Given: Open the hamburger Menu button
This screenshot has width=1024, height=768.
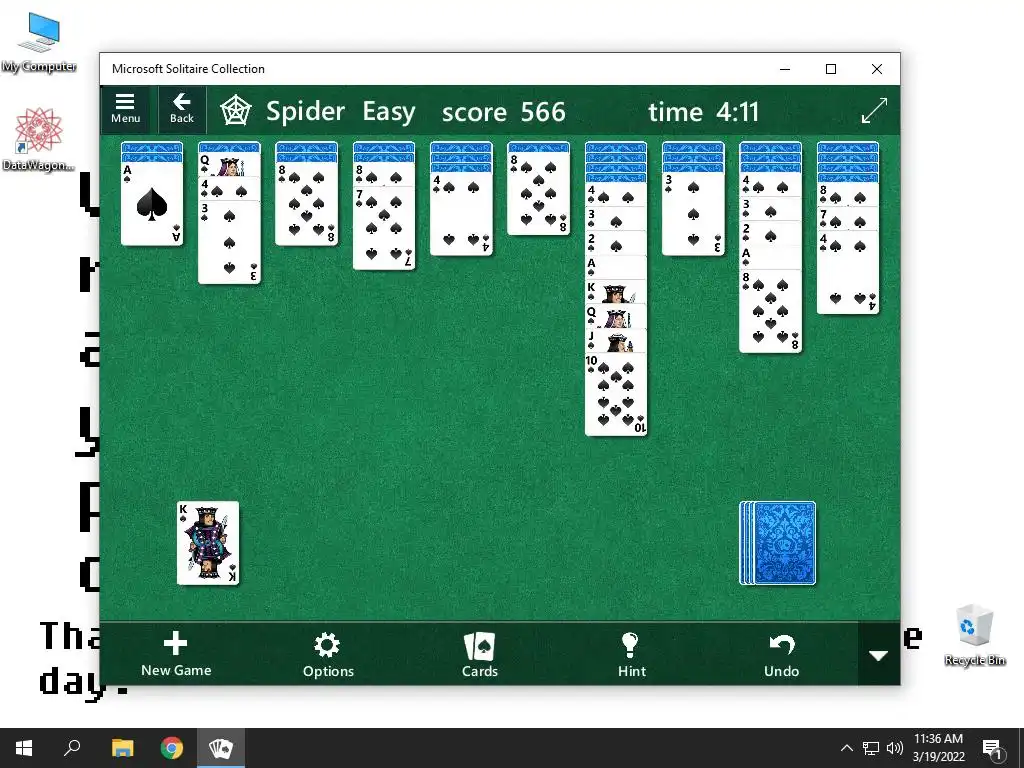Looking at the screenshot, I should pos(125,109).
